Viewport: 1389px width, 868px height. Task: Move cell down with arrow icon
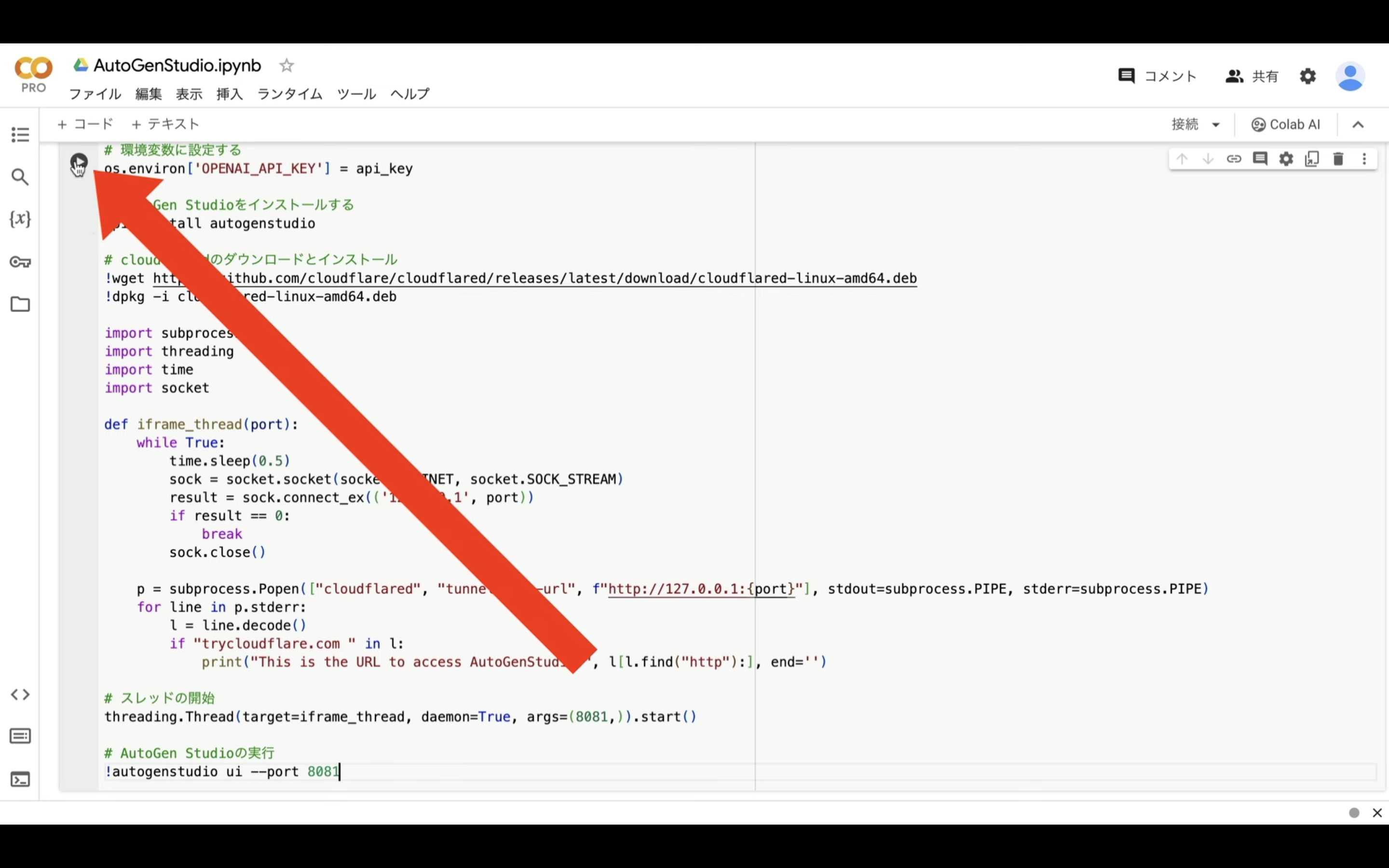(x=1208, y=159)
